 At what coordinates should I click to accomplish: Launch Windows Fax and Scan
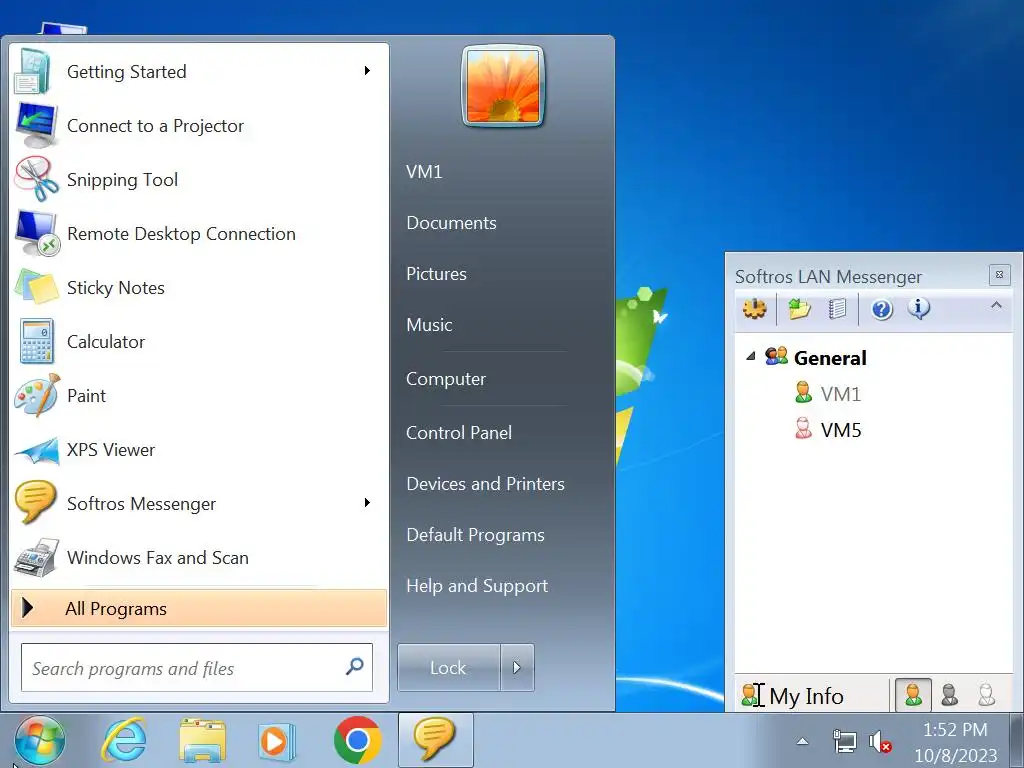199,558
